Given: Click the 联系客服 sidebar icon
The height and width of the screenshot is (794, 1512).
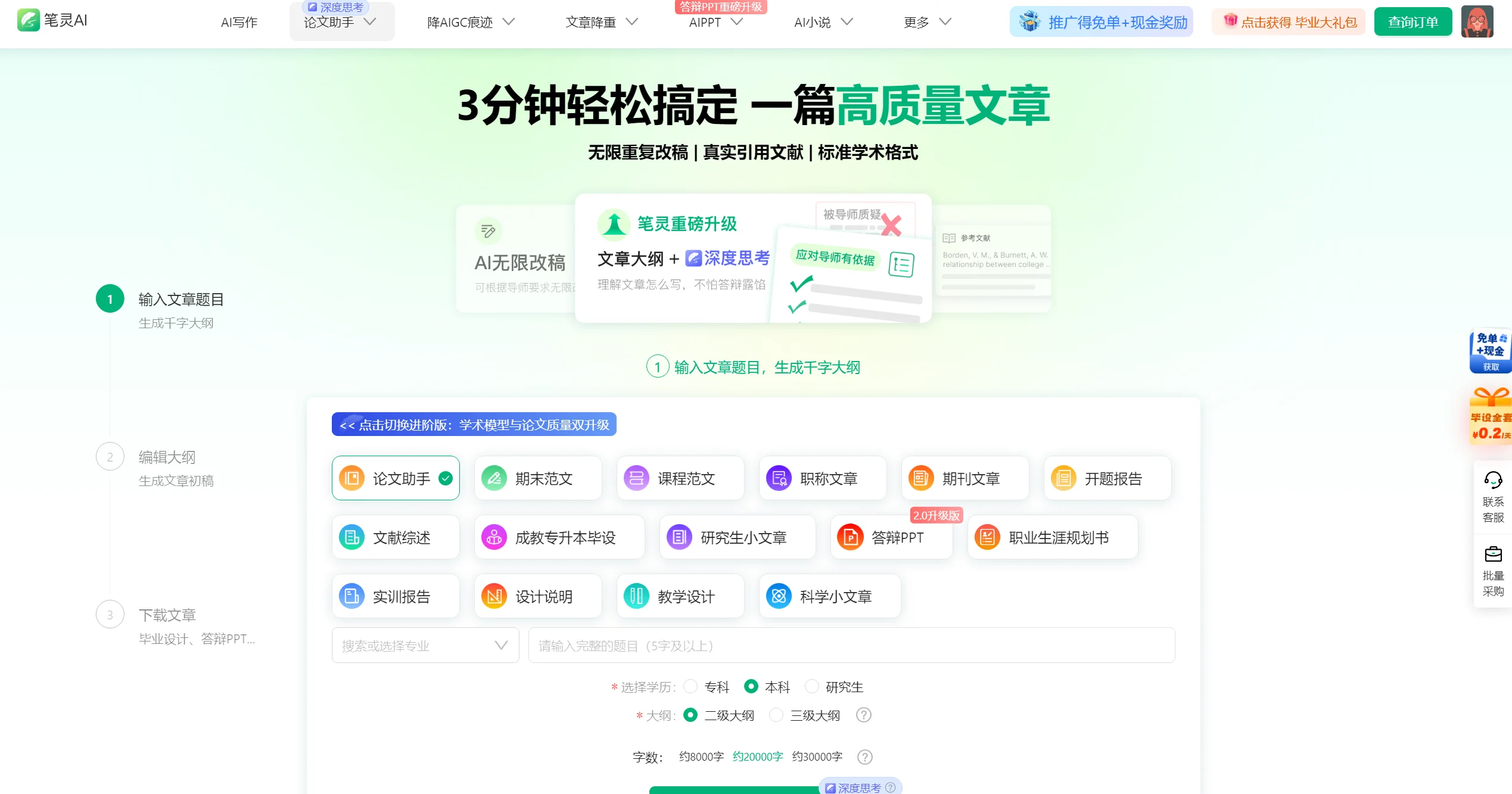Looking at the screenshot, I should [x=1492, y=494].
